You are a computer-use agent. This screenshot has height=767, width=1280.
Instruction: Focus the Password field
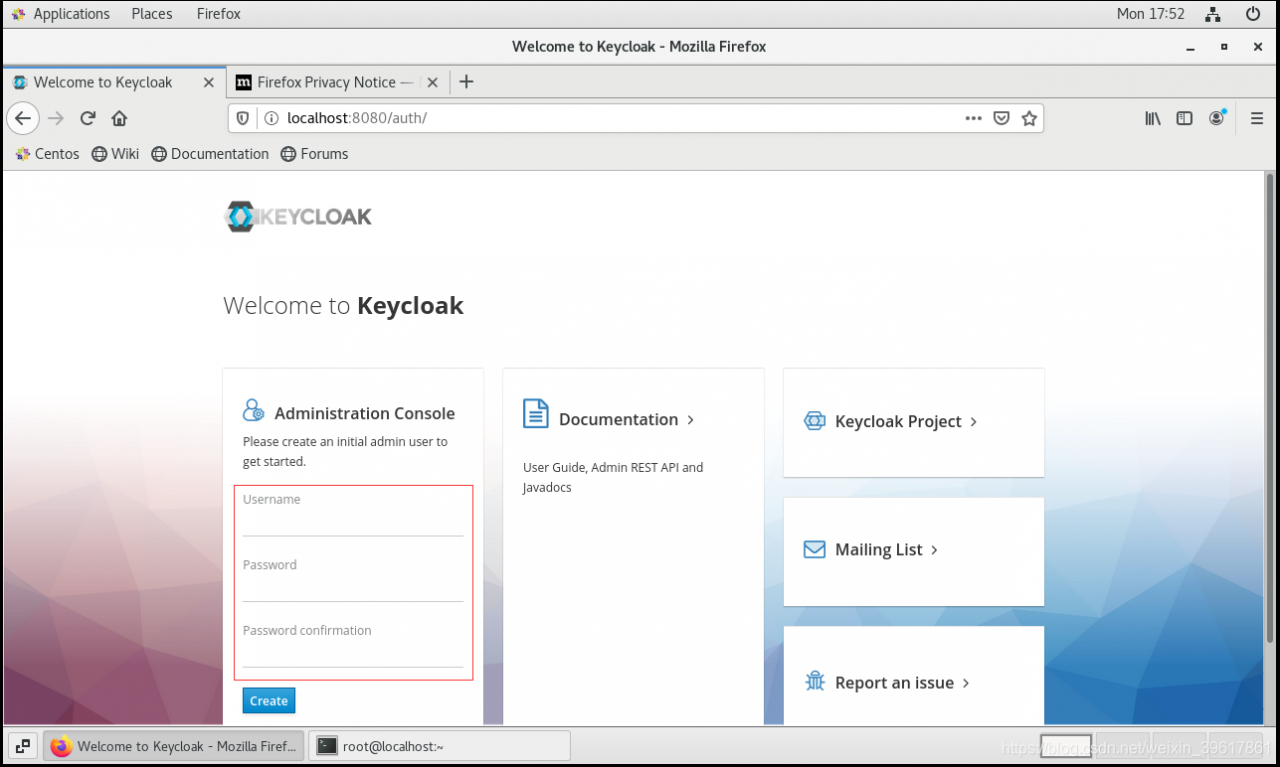pos(353,588)
